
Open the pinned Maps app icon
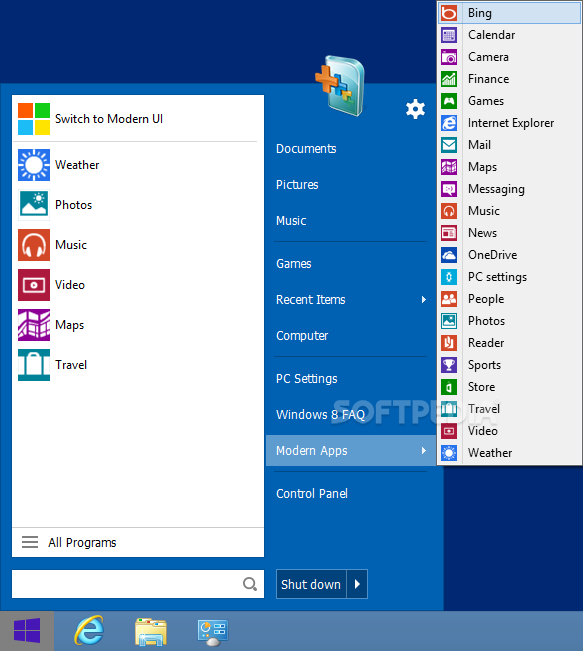[x=34, y=325]
